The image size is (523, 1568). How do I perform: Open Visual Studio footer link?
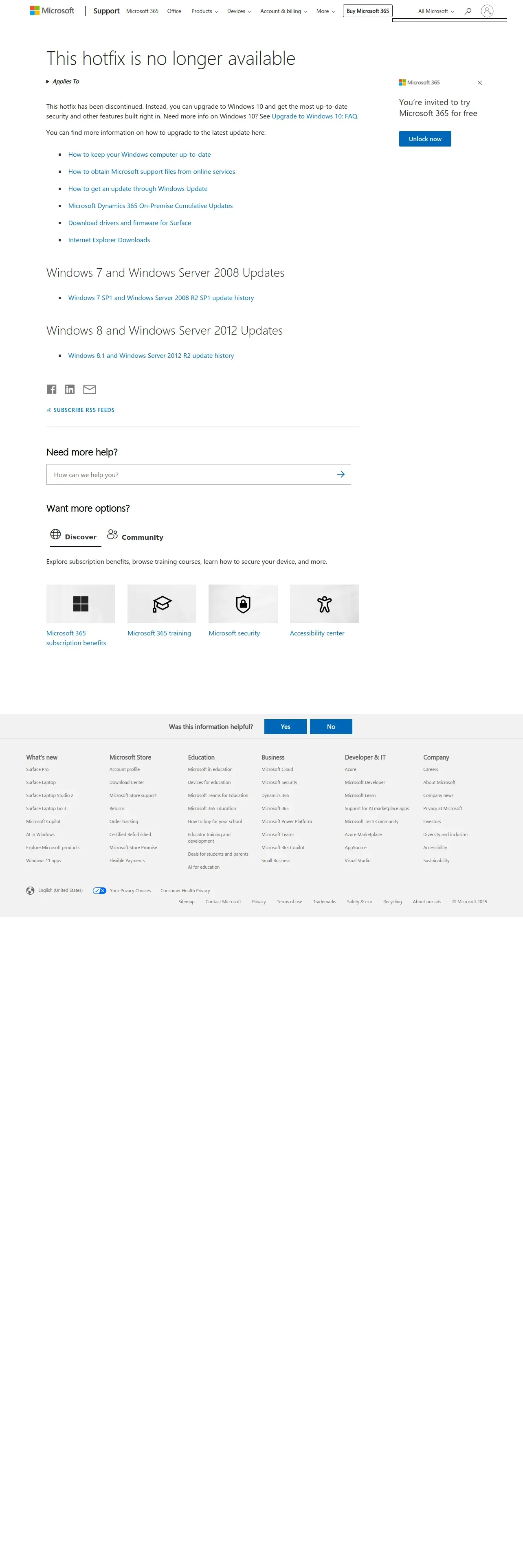(357, 861)
